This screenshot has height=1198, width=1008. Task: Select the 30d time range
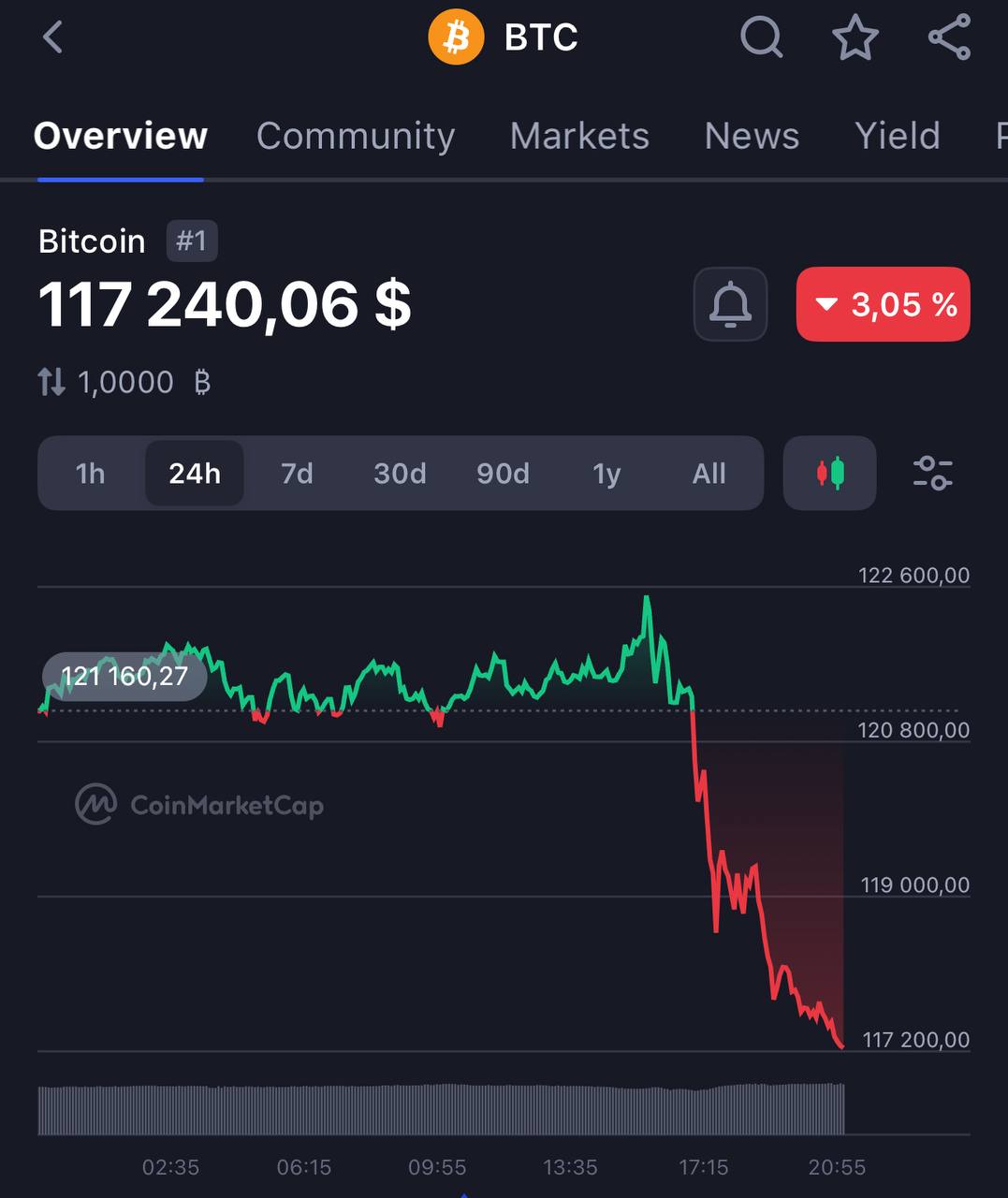pos(401,474)
